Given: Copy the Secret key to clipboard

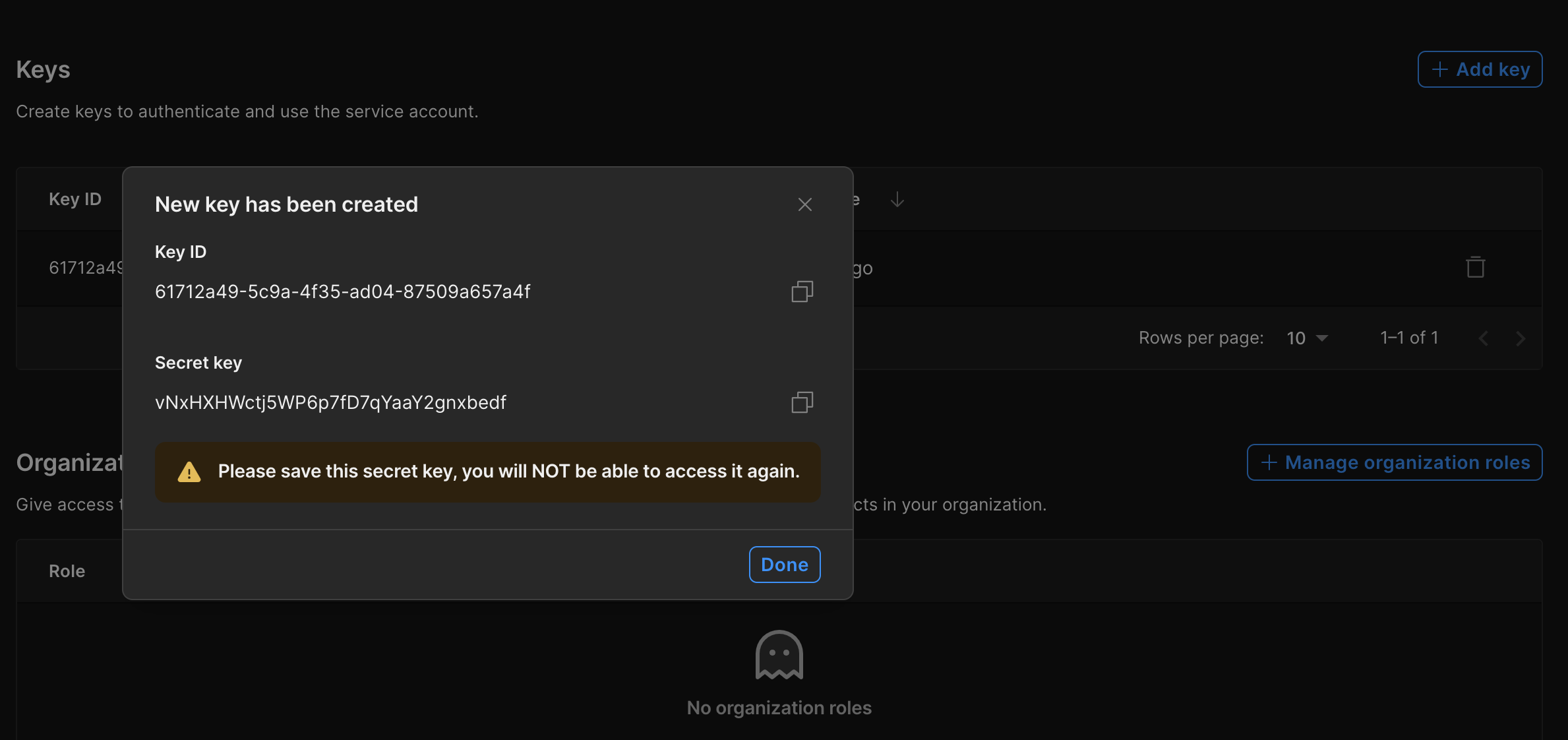Looking at the screenshot, I should [802, 402].
